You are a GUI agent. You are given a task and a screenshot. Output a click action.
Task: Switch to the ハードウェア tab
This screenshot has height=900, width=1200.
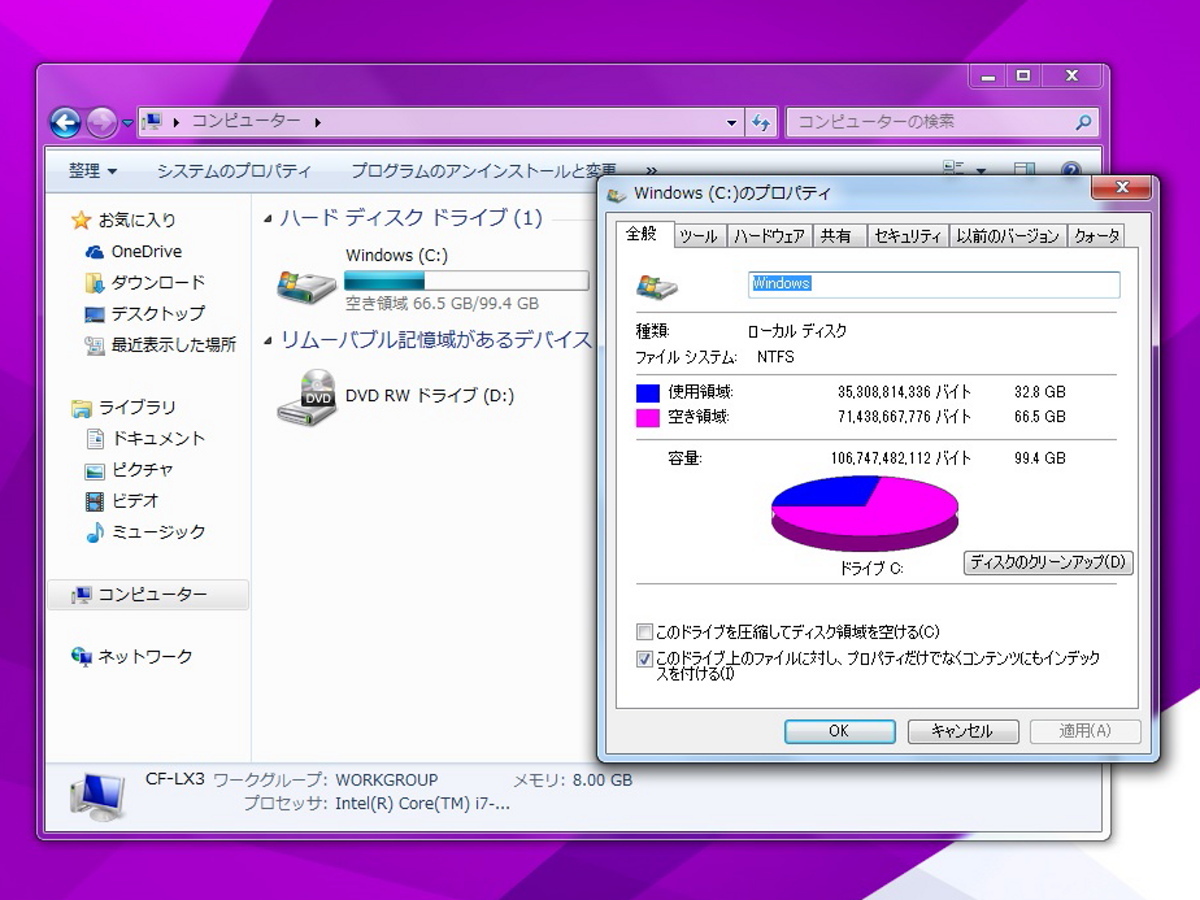(769, 236)
